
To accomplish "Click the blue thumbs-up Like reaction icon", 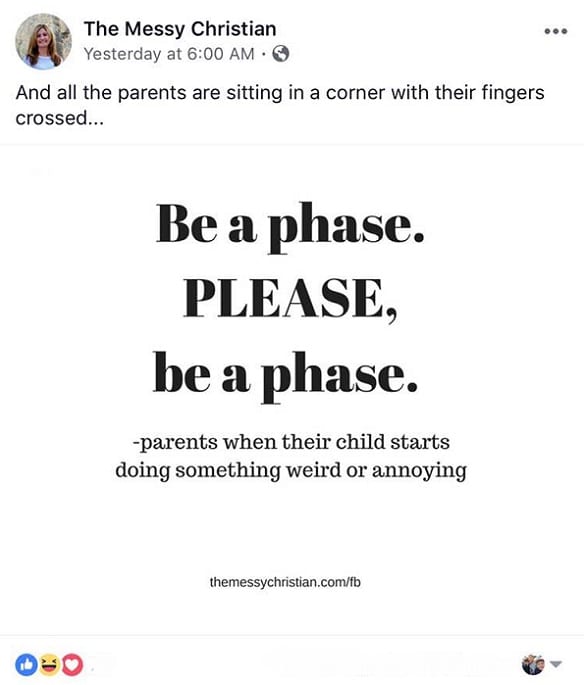I will tap(26, 664).
